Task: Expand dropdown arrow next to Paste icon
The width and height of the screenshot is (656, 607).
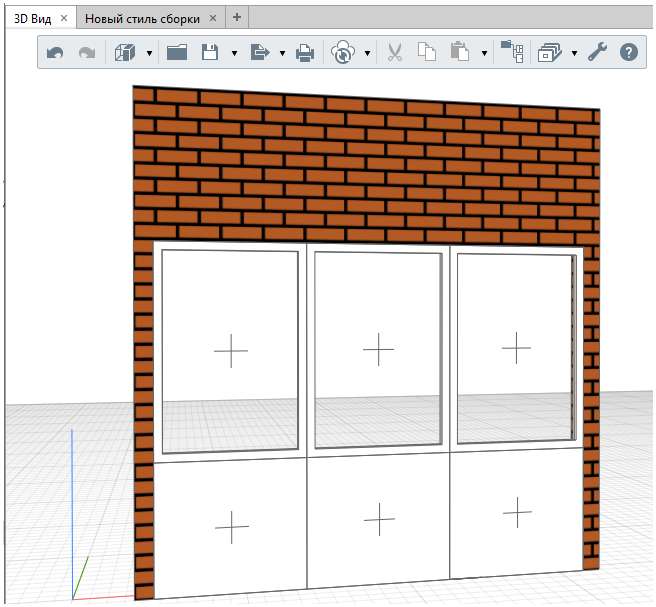Action: click(x=484, y=53)
